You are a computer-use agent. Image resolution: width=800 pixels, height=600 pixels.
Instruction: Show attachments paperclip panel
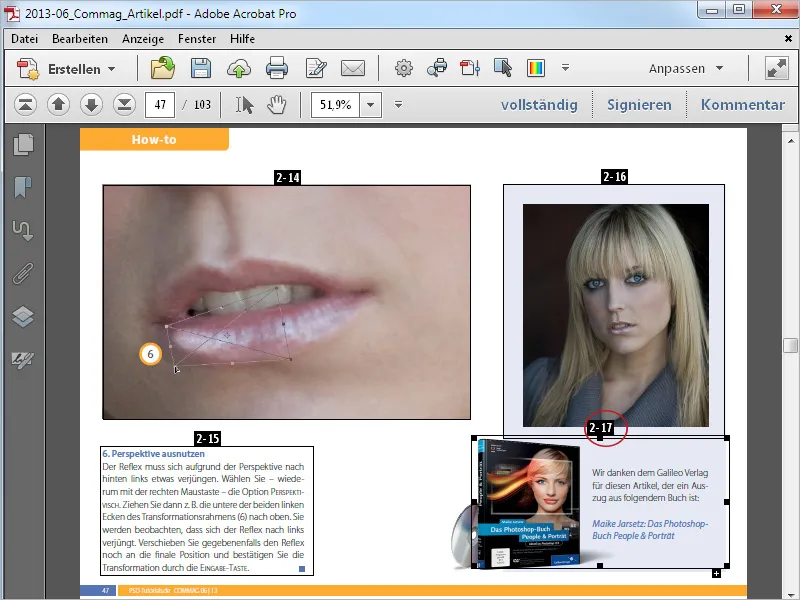(x=23, y=273)
